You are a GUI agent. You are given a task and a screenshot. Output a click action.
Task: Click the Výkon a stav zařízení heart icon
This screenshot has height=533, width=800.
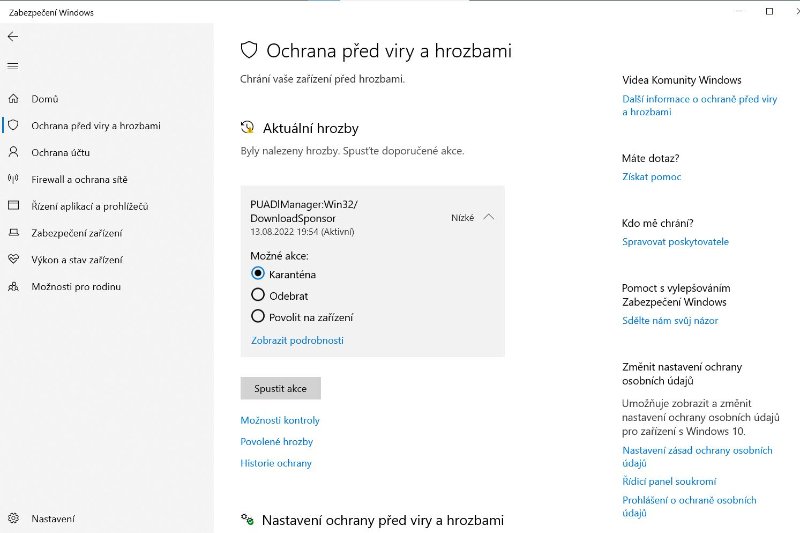(13, 259)
